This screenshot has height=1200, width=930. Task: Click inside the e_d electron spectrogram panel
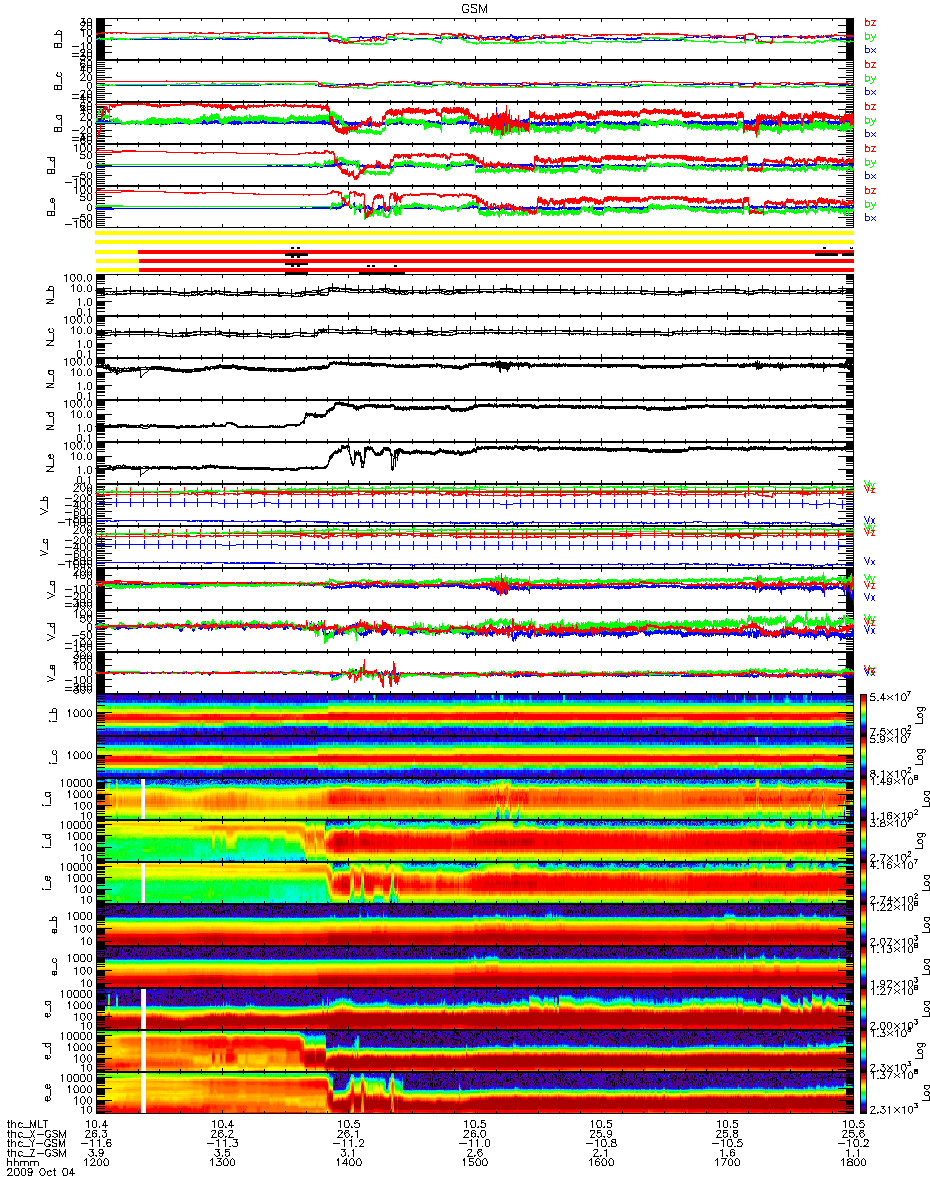coord(474,1050)
